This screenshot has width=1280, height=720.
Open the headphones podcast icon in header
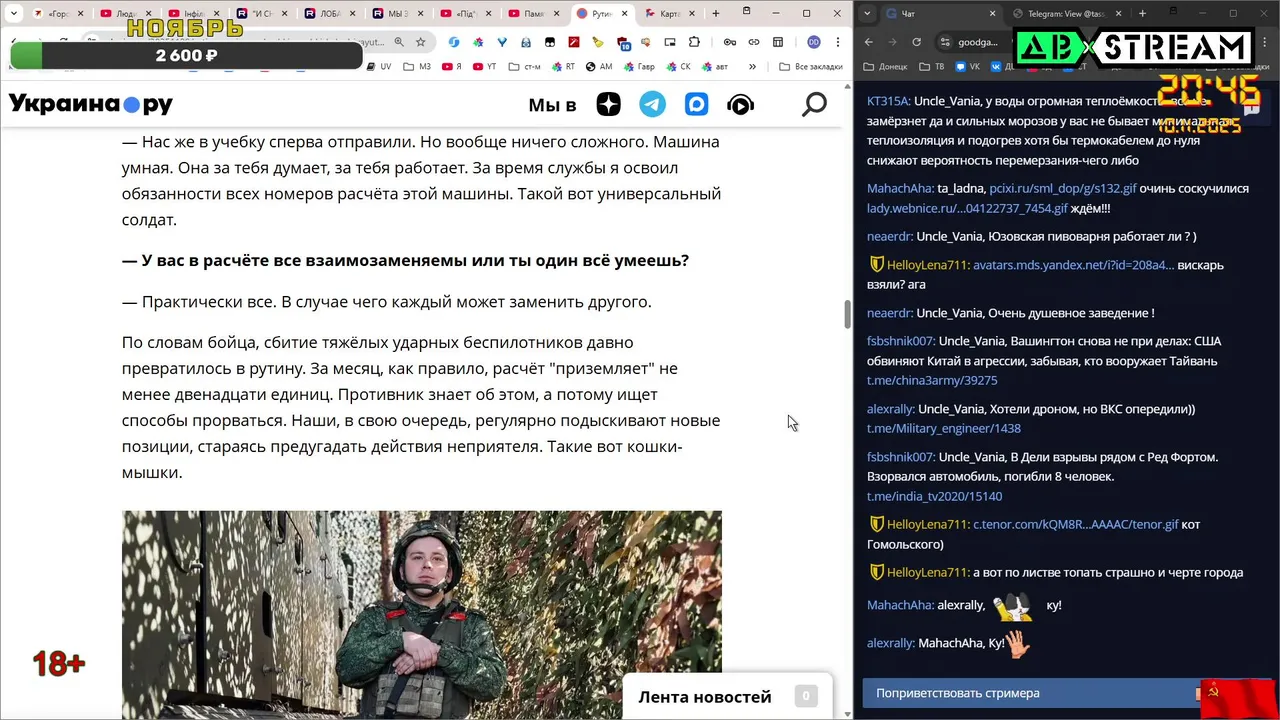click(741, 104)
